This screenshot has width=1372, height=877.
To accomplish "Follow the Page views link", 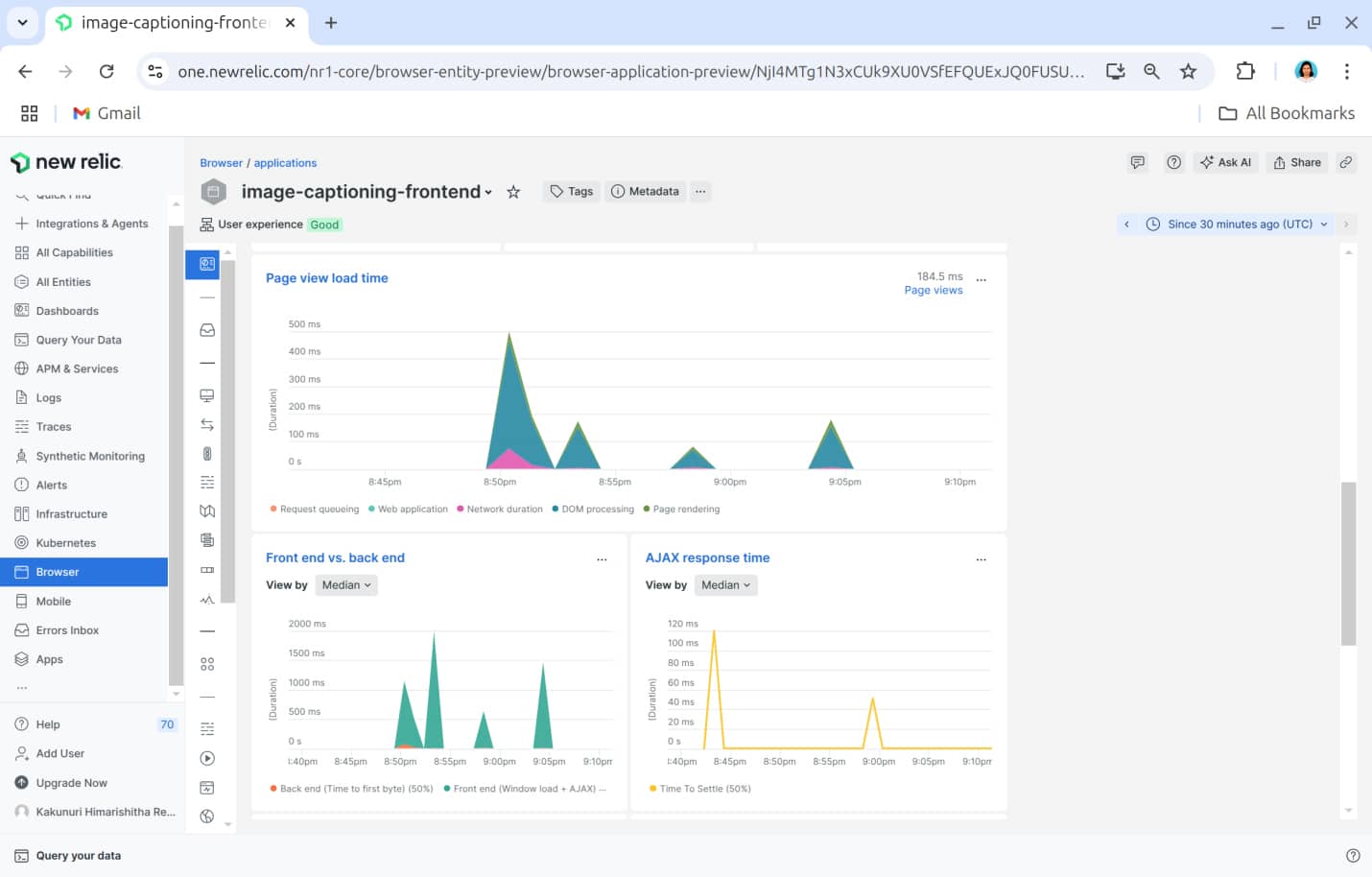I will click(933, 291).
